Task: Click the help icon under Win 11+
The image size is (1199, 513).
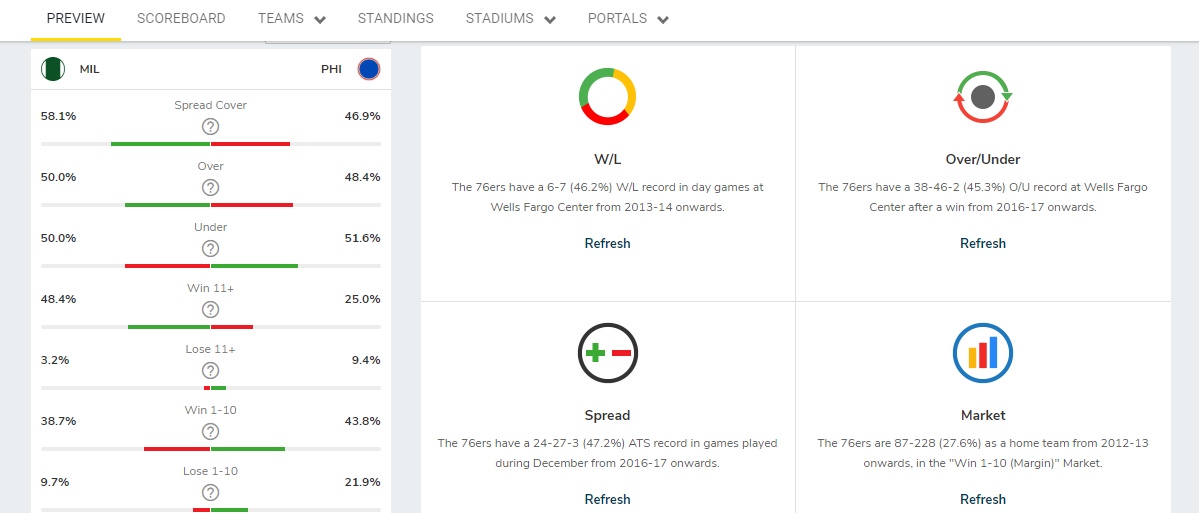Action: point(210,309)
